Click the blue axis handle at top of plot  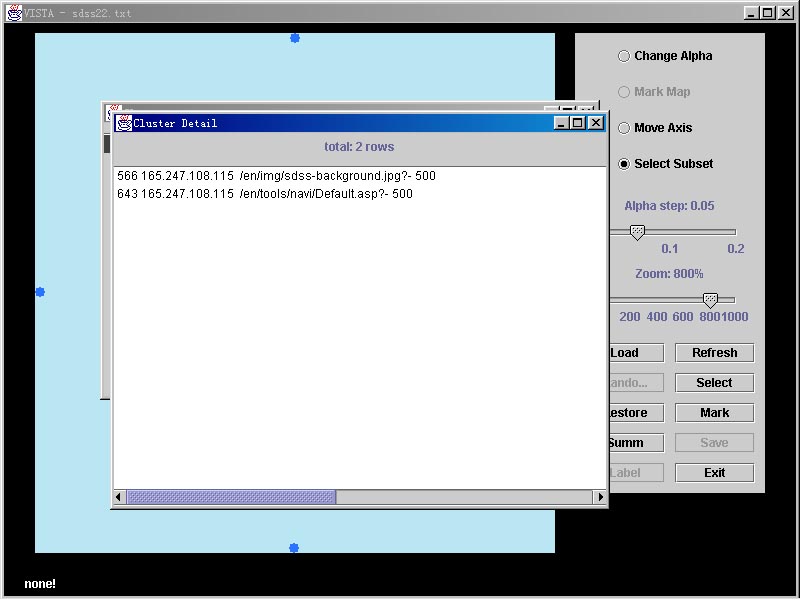point(295,38)
